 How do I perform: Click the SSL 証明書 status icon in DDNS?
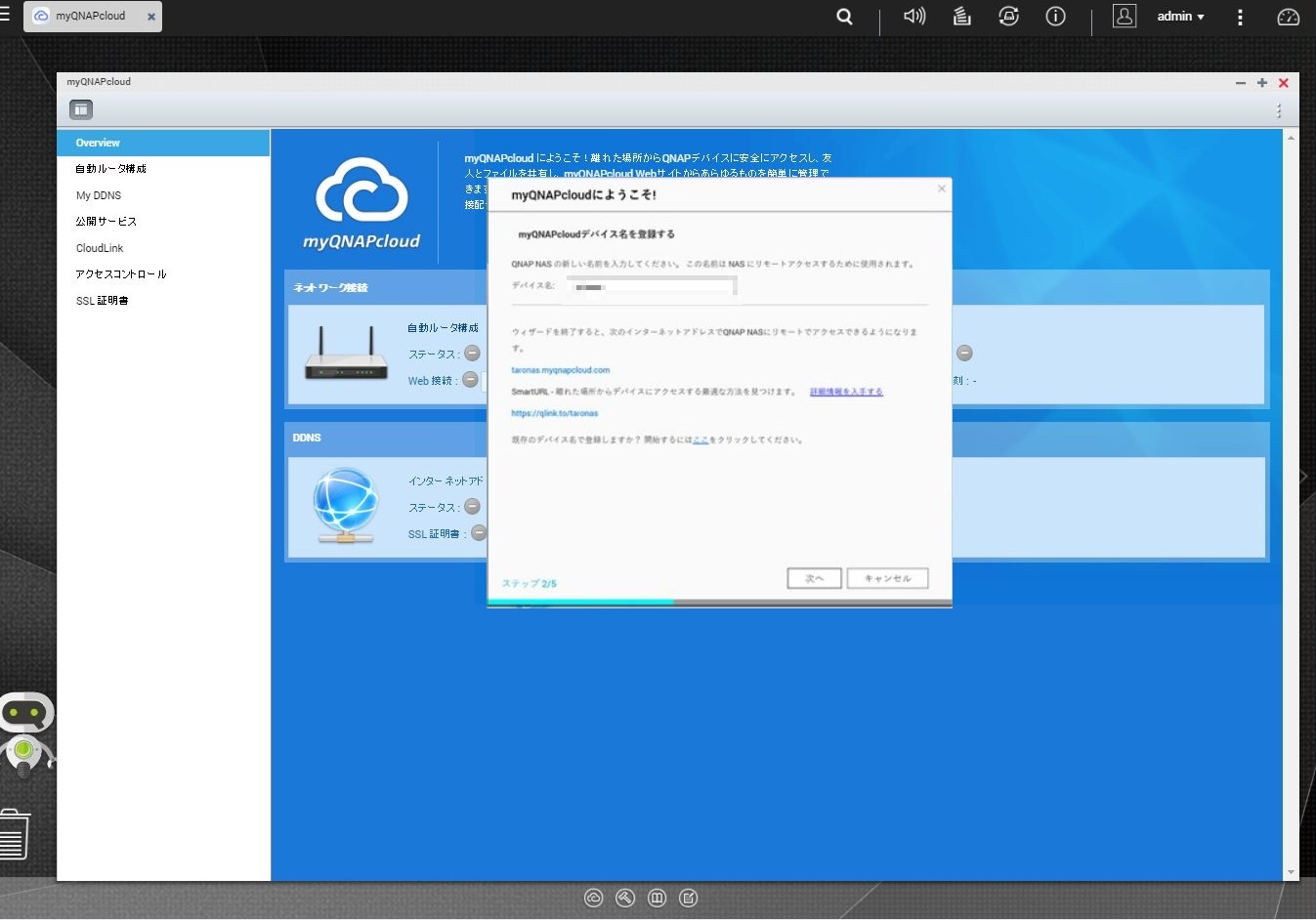click(479, 533)
